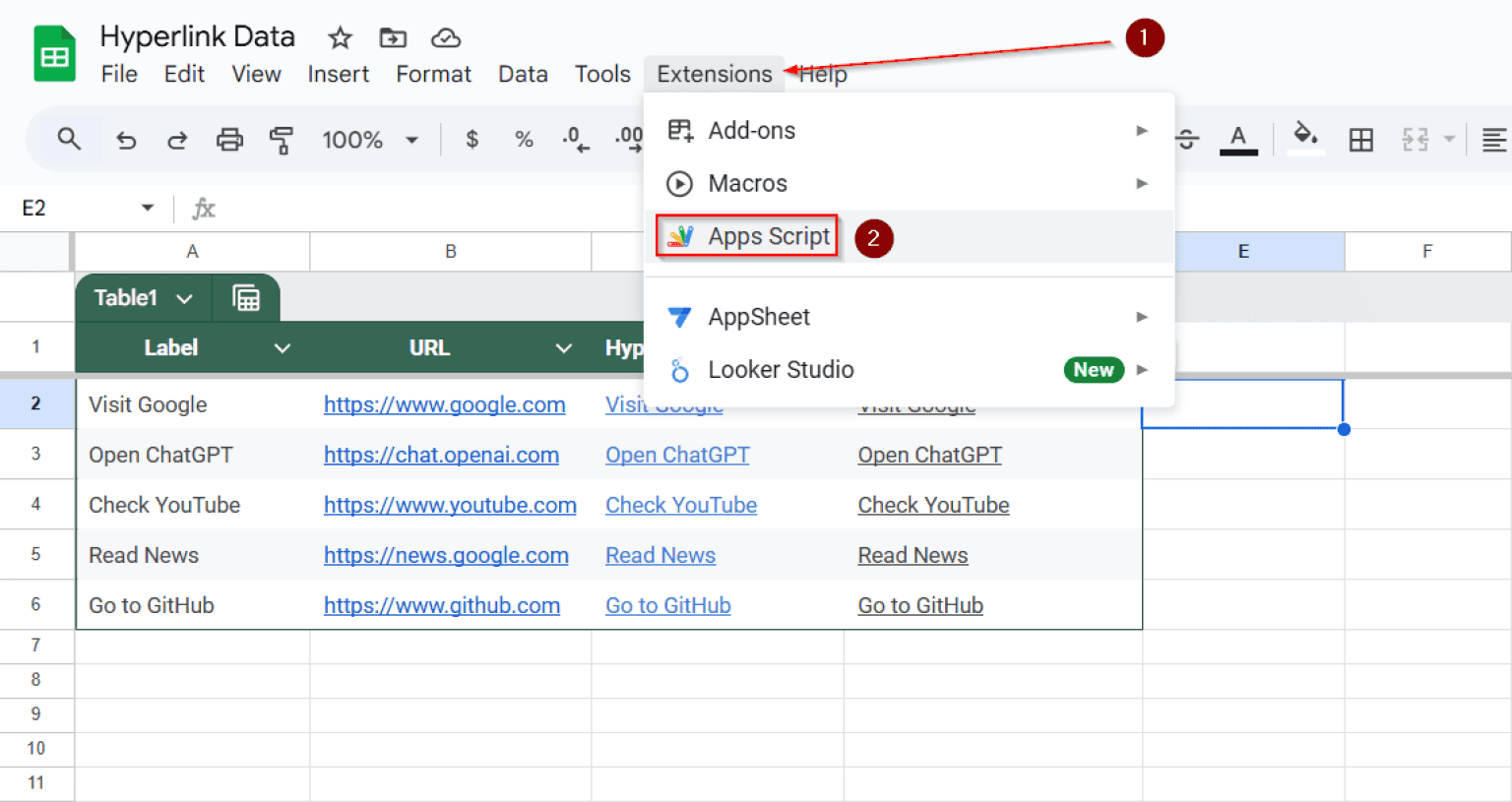Image resolution: width=1512 pixels, height=802 pixels.
Task: Open the AppSheet submenu
Action: (x=758, y=317)
